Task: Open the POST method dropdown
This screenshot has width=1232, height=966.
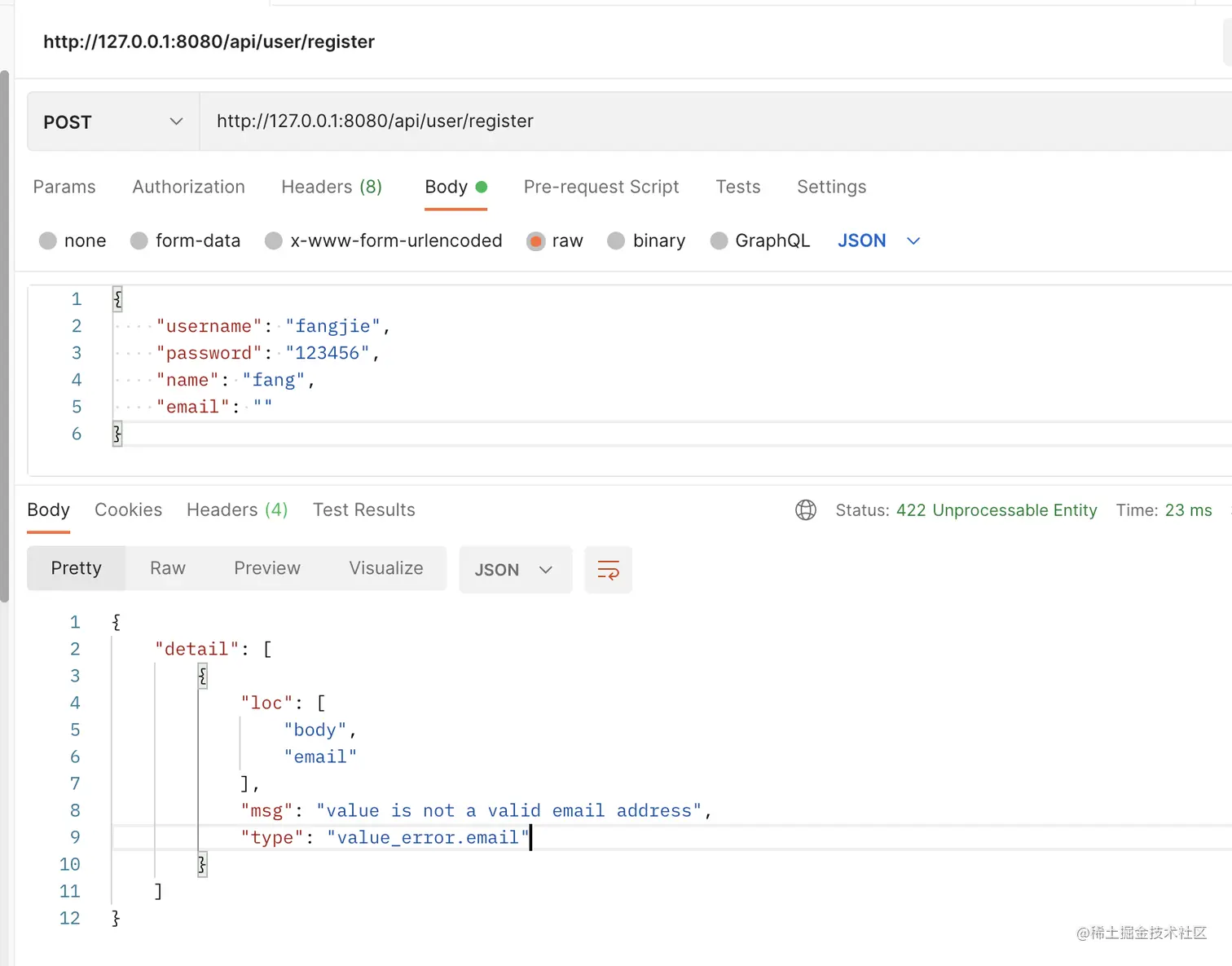Action: click(112, 122)
